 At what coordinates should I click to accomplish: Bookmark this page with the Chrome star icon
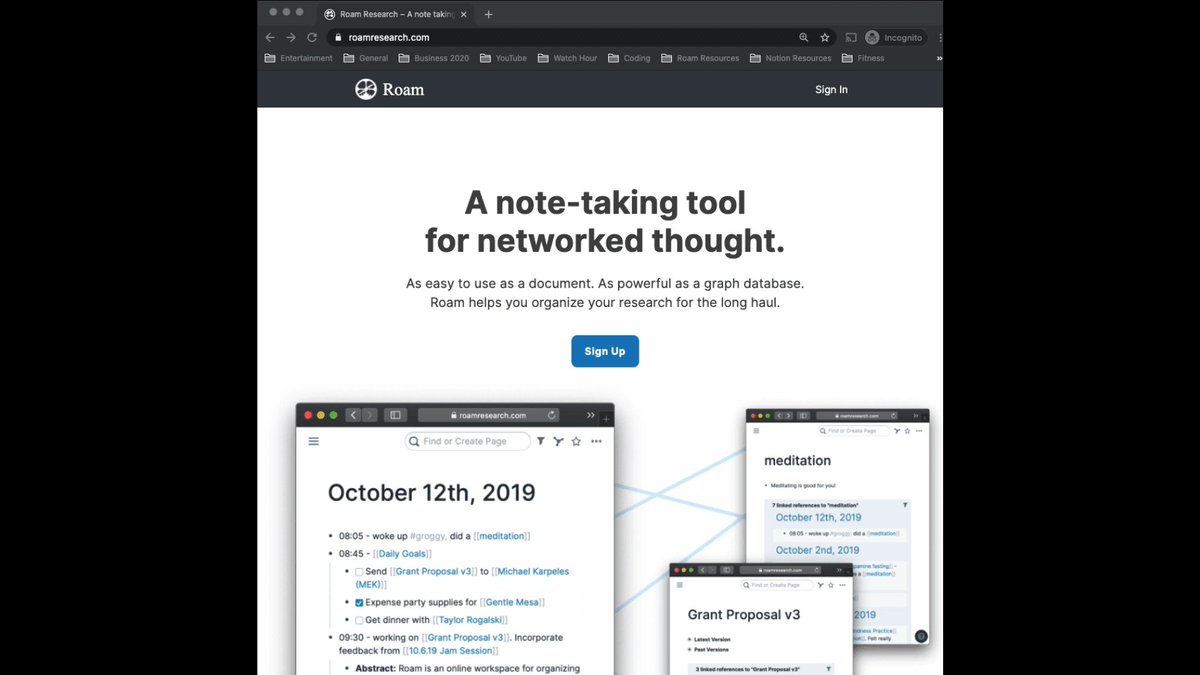[x=825, y=37]
